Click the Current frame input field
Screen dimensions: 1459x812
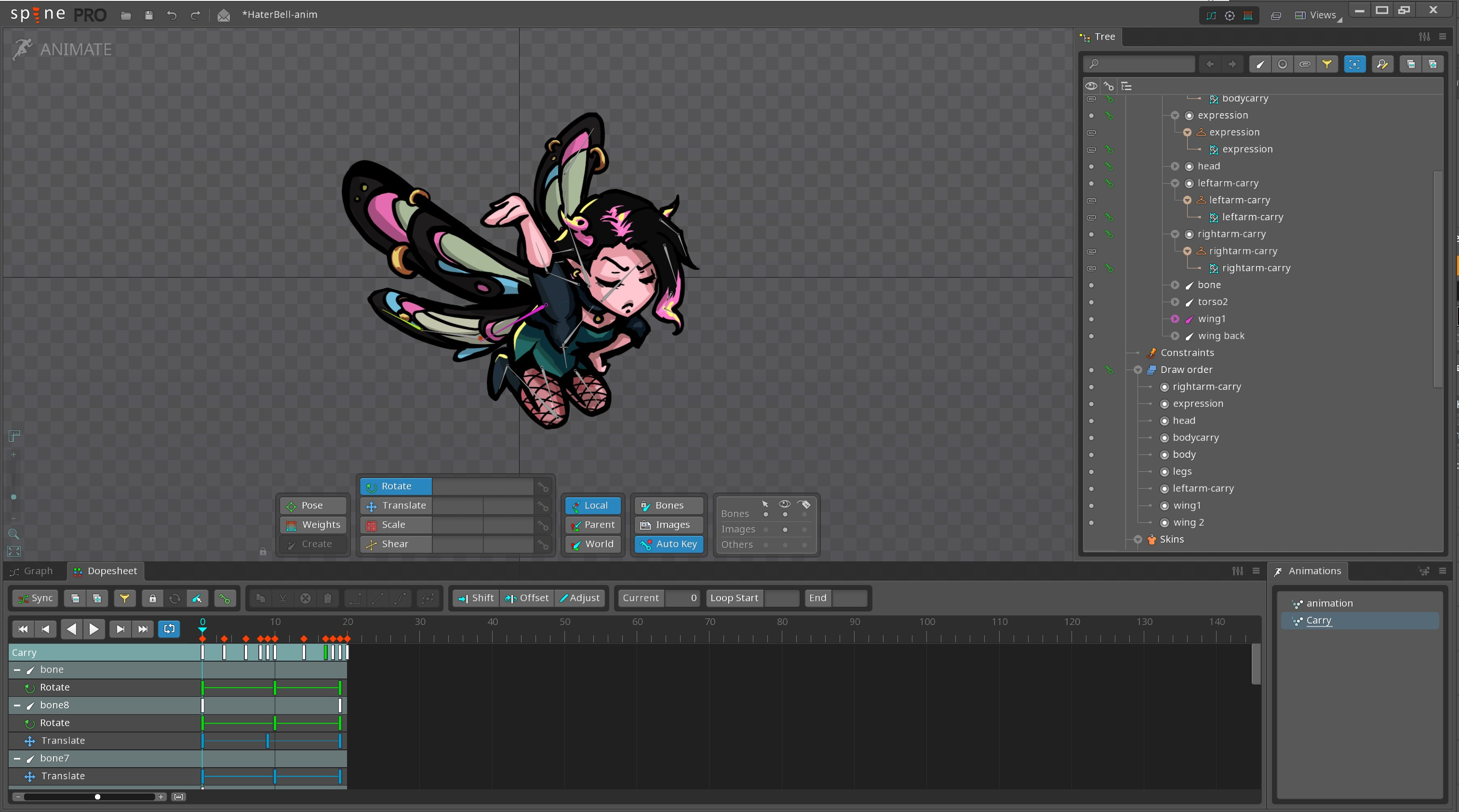pos(683,598)
